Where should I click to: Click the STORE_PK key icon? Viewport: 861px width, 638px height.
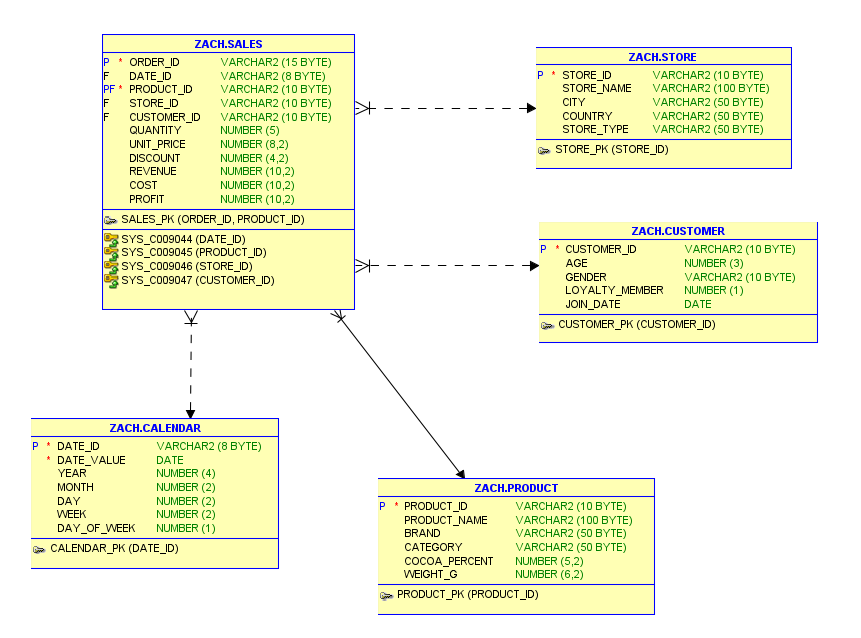(x=544, y=150)
